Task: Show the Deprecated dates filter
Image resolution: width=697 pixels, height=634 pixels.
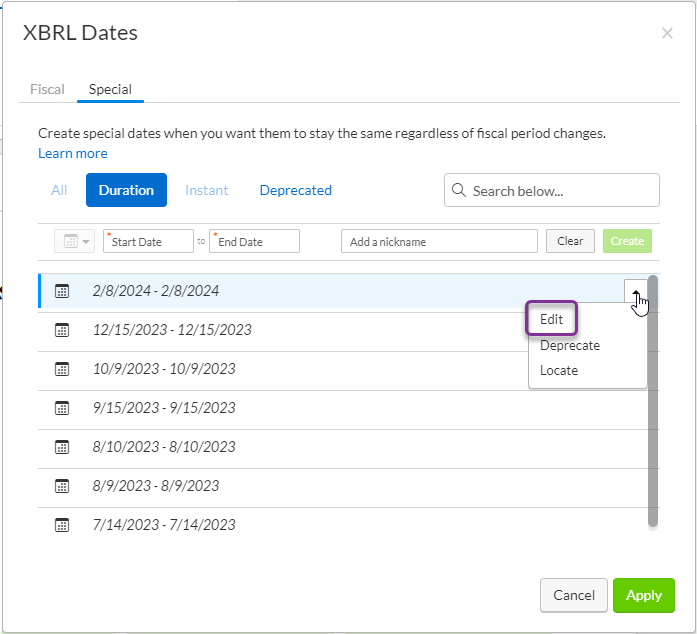Action: 296,190
